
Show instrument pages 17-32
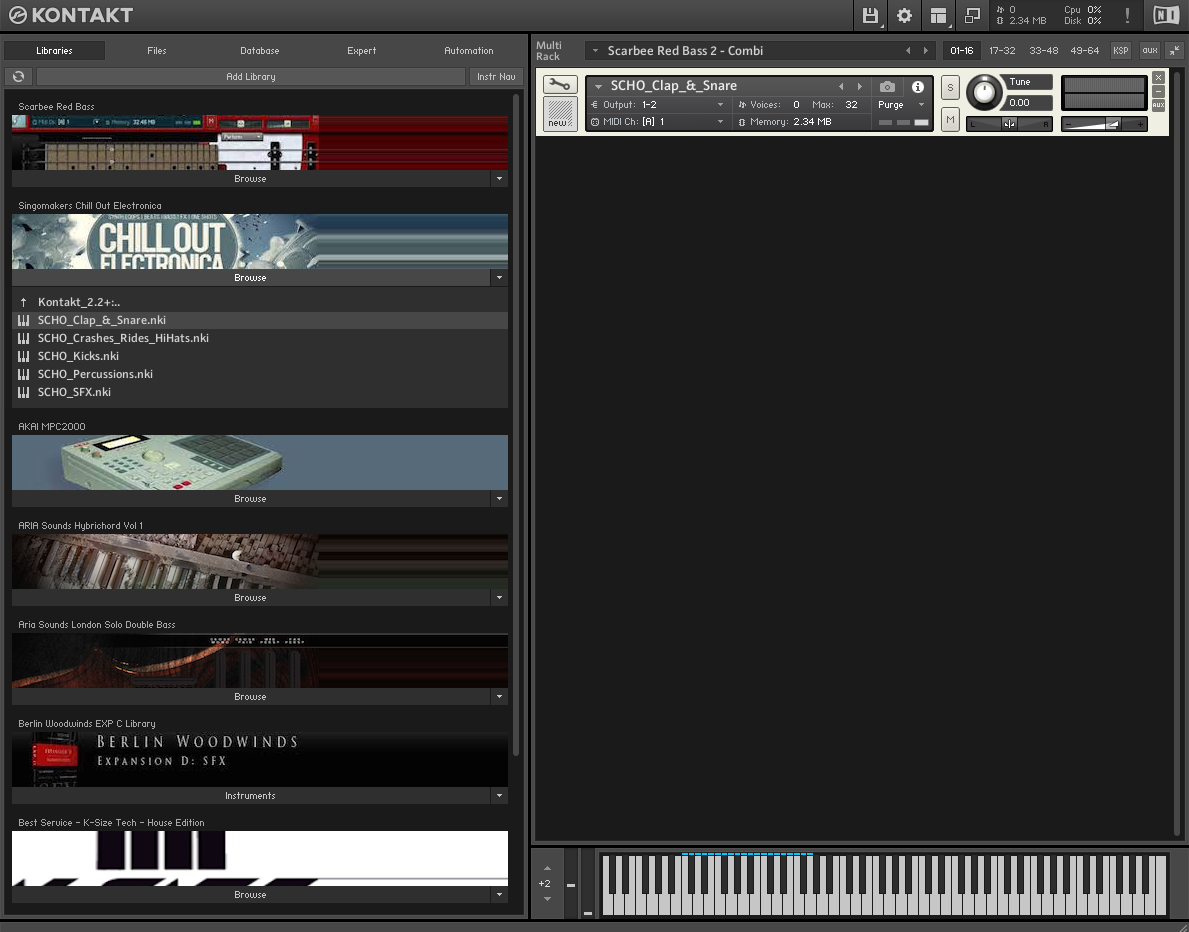1002,51
